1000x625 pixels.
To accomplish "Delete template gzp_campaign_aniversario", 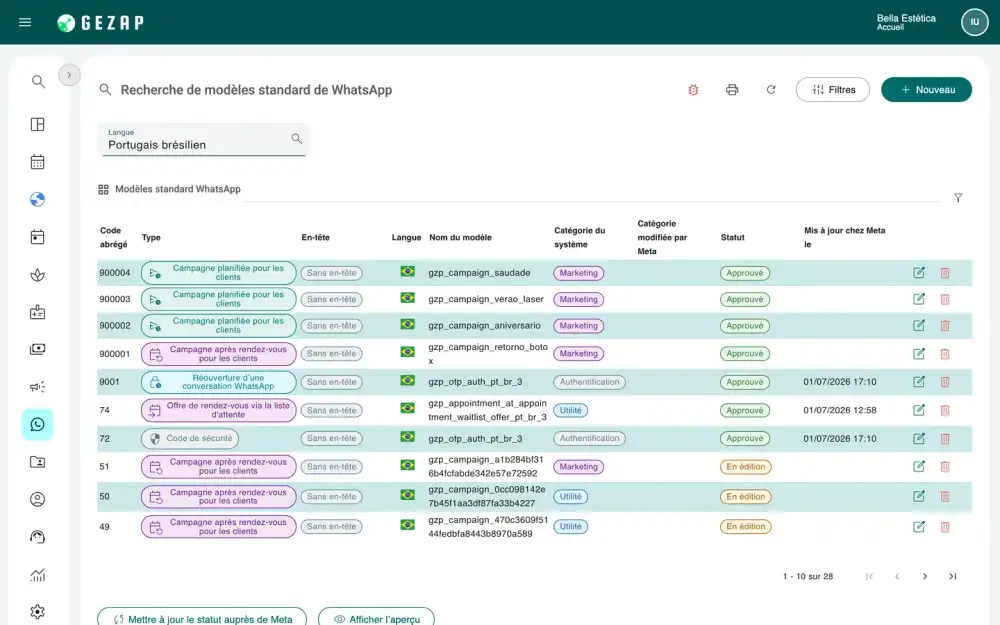I will [945, 326].
